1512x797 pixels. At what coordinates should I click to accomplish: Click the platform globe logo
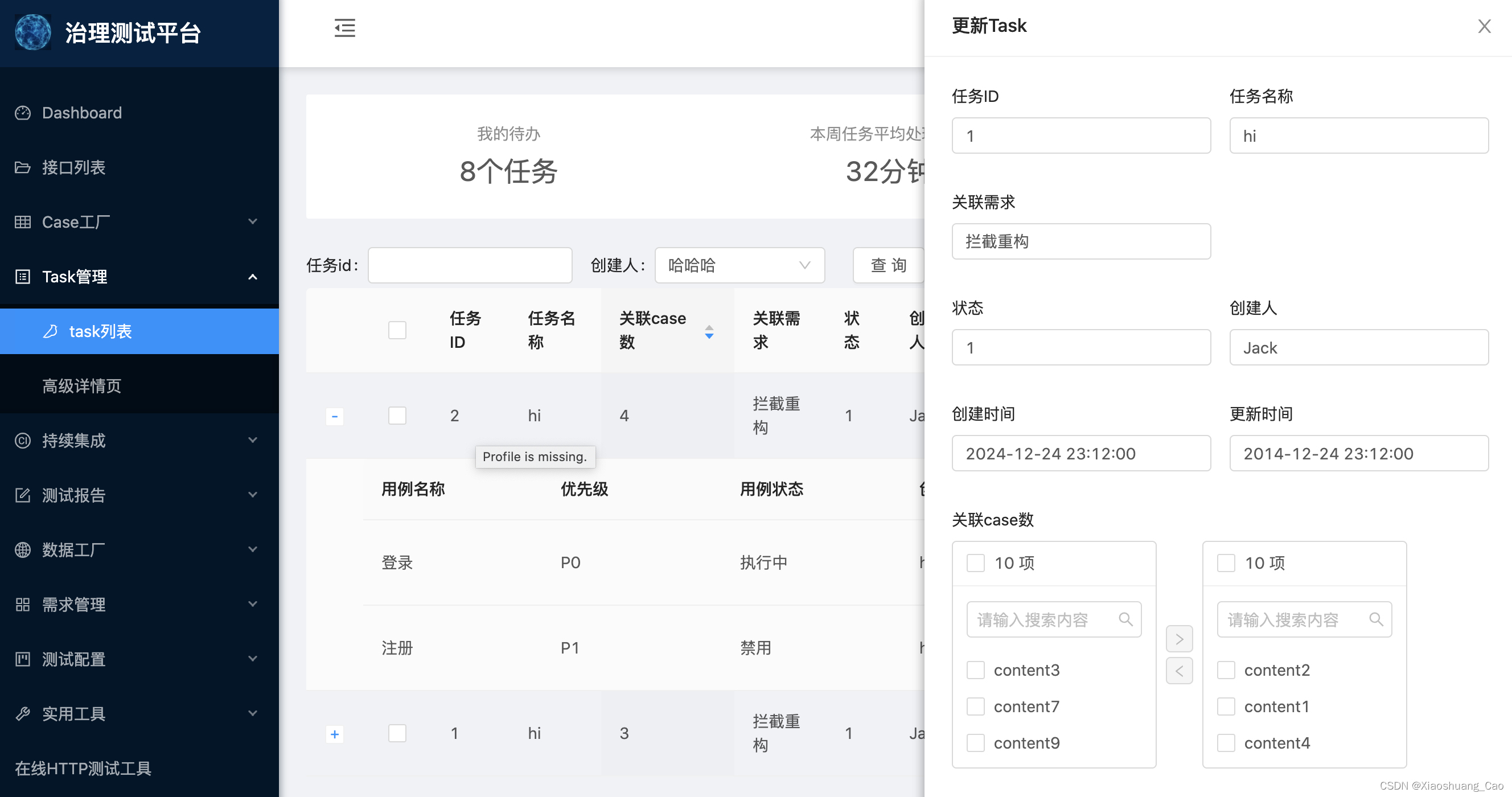tap(33, 32)
